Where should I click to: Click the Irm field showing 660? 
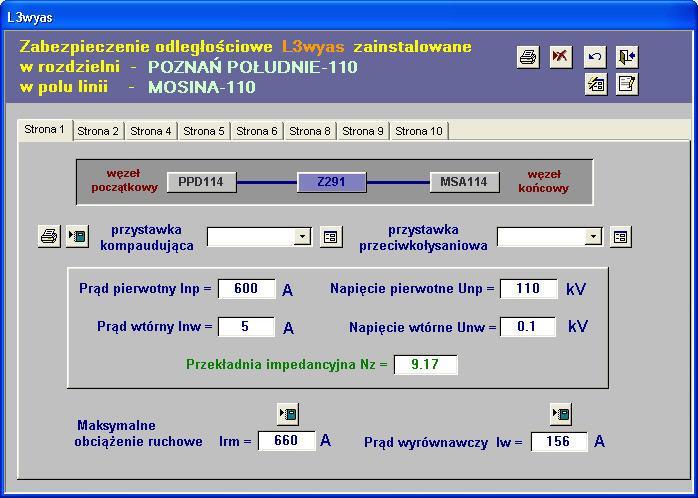tap(286, 441)
